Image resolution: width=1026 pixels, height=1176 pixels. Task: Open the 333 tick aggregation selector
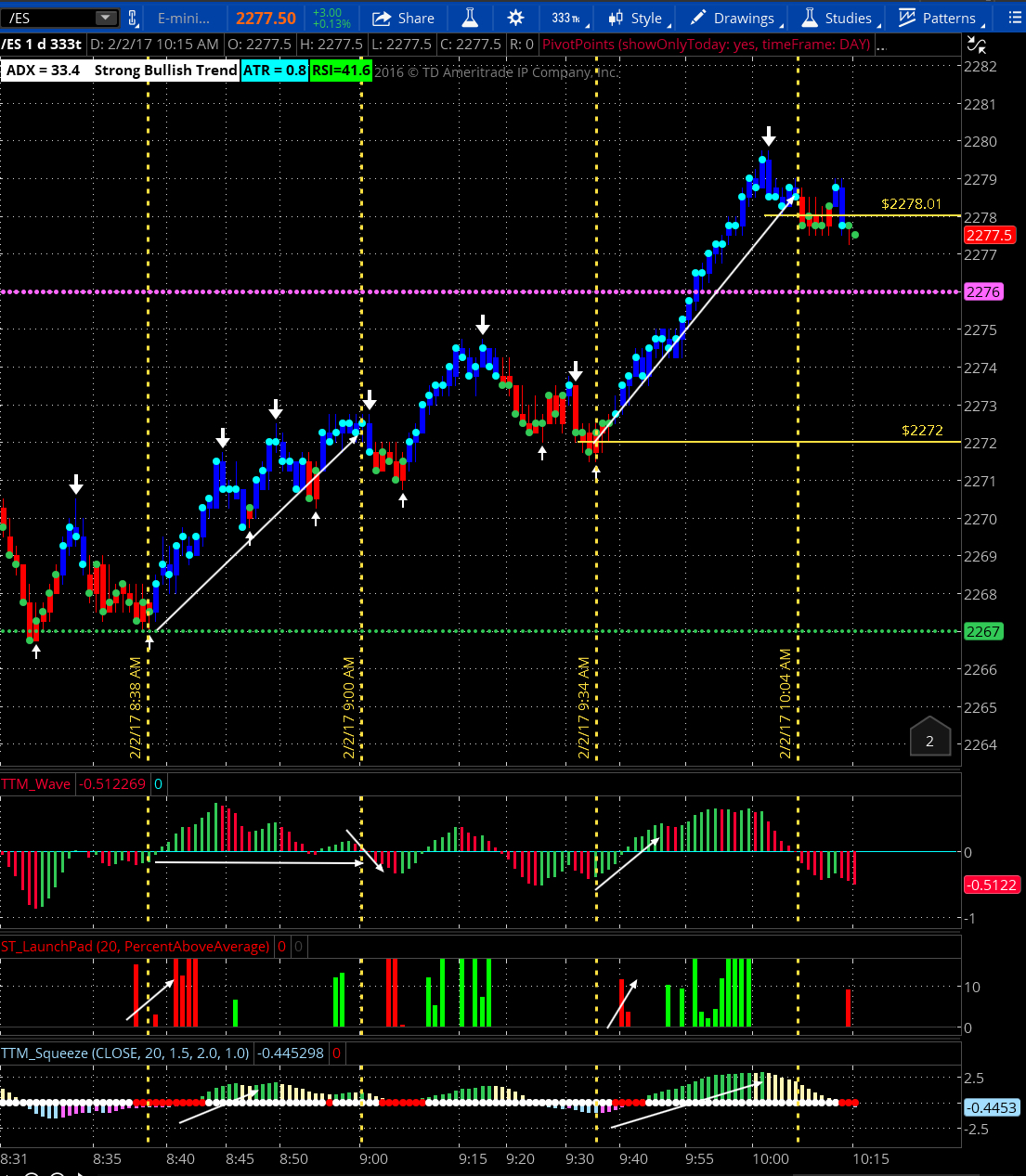tap(565, 18)
